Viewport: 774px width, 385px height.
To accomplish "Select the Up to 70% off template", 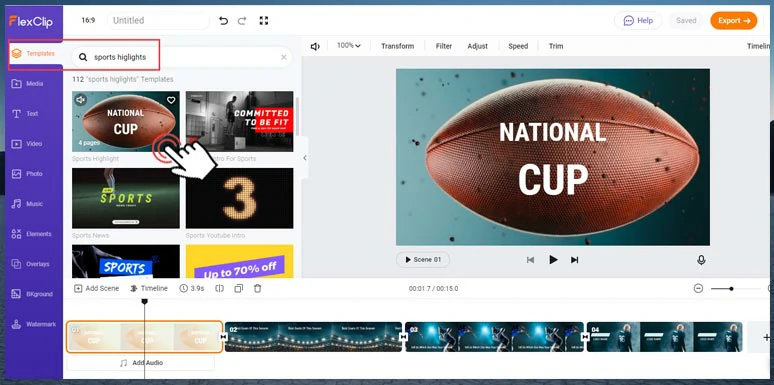I will 239,261.
